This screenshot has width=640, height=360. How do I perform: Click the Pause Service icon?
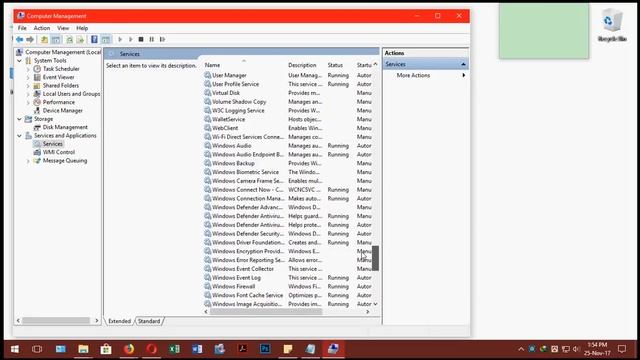(151, 40)
